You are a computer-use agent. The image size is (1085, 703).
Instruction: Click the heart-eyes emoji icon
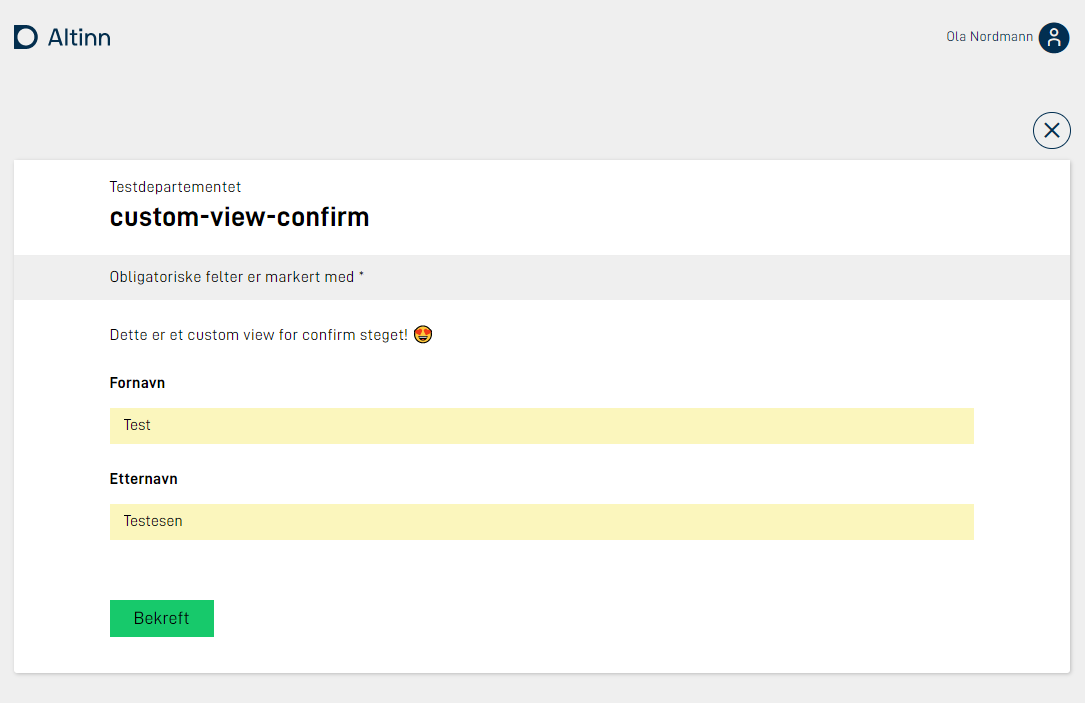click(423, 334)
